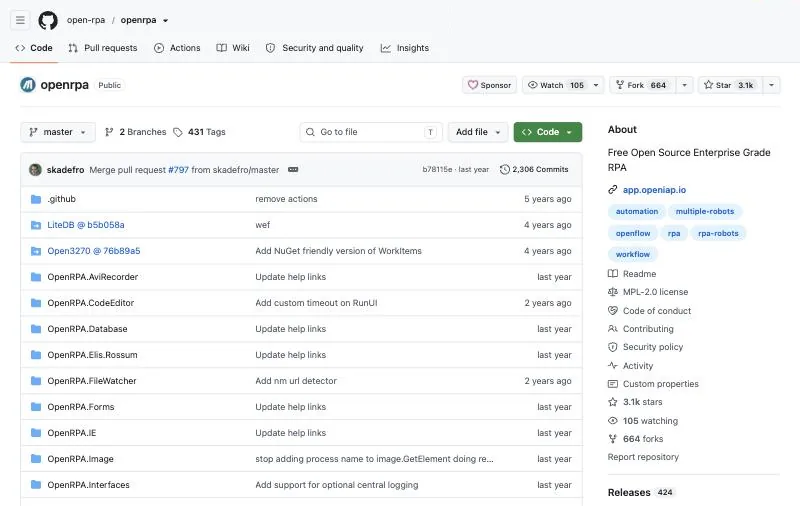Viewport: 800px width, 506px height.
Task: Click the skadefro author avatar
Action: click(x=35, y=169)
